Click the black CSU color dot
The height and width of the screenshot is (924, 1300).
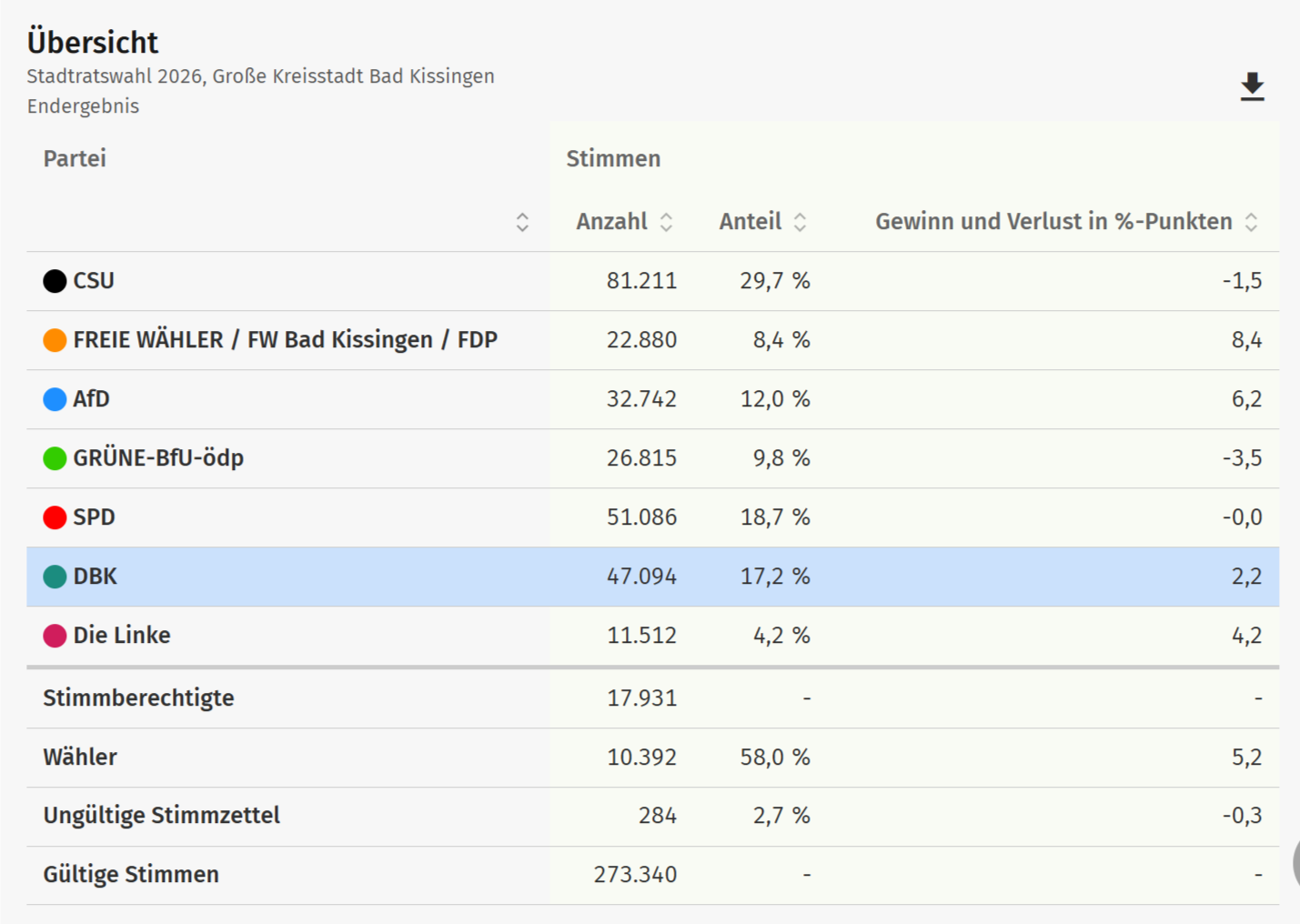[x=55, y=281]
